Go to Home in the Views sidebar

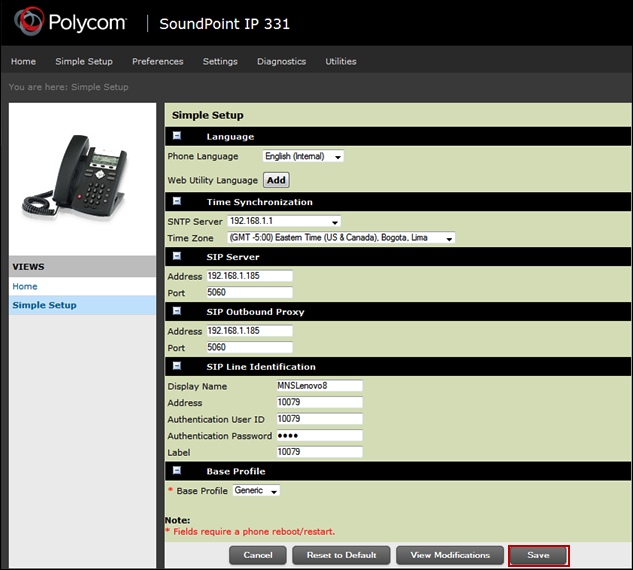(x=25, y=286)
